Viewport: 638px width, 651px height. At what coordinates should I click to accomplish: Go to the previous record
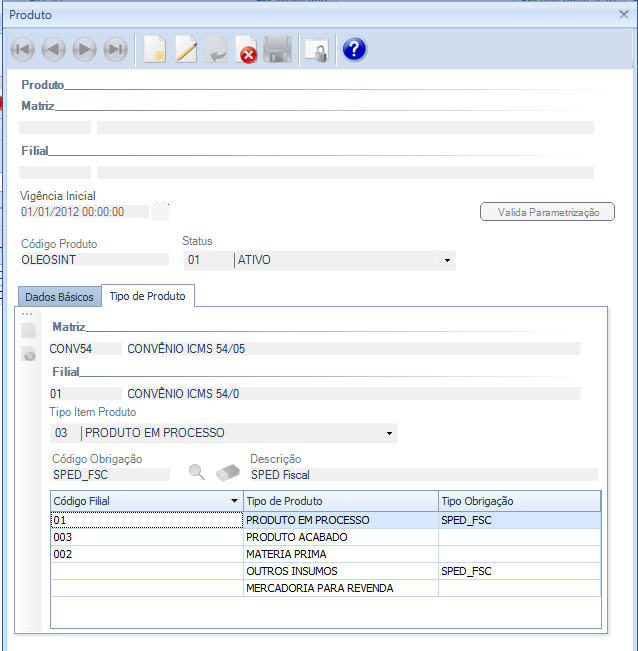[54, 50]
